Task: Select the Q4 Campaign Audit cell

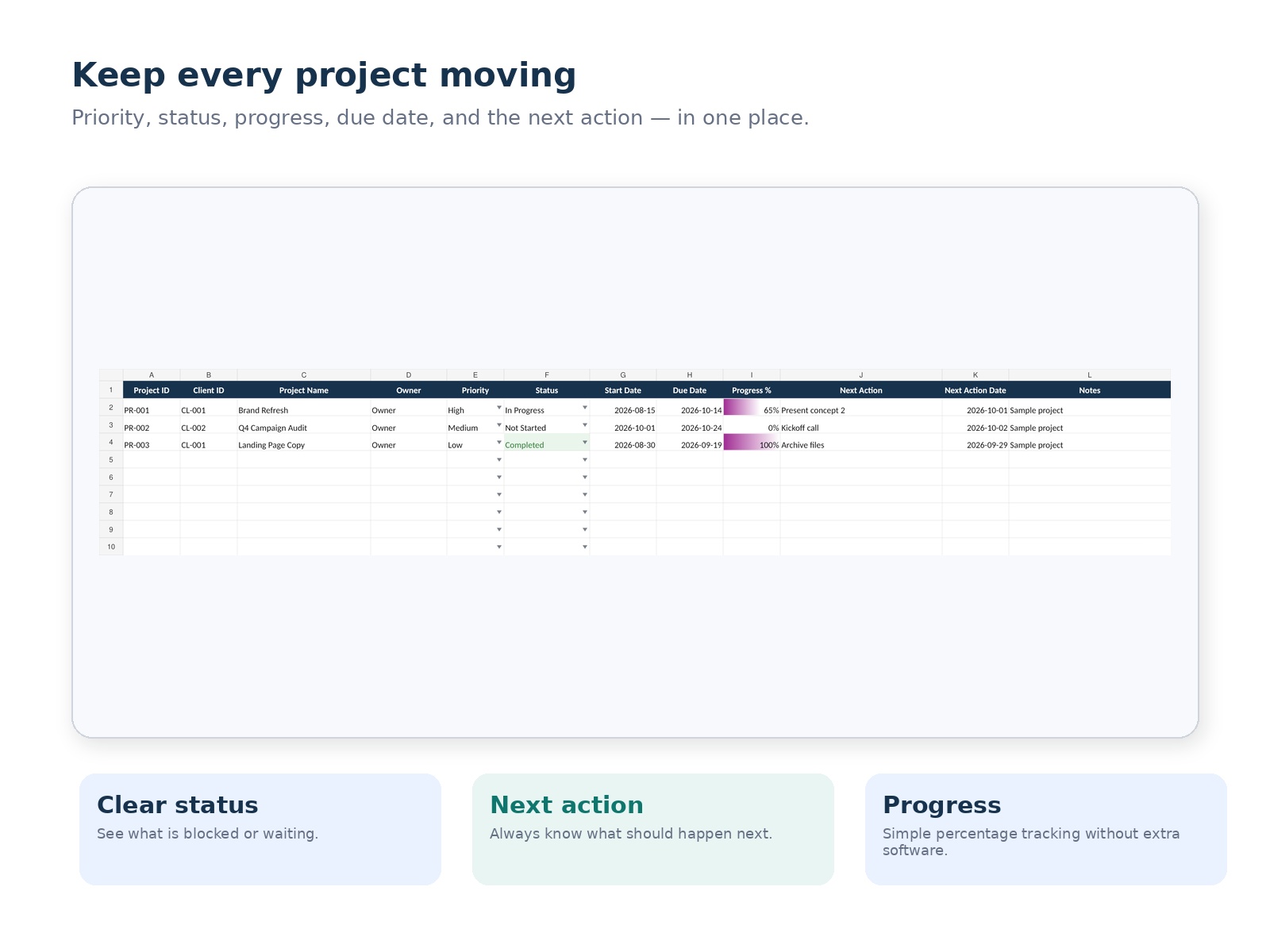Action: 304,425
